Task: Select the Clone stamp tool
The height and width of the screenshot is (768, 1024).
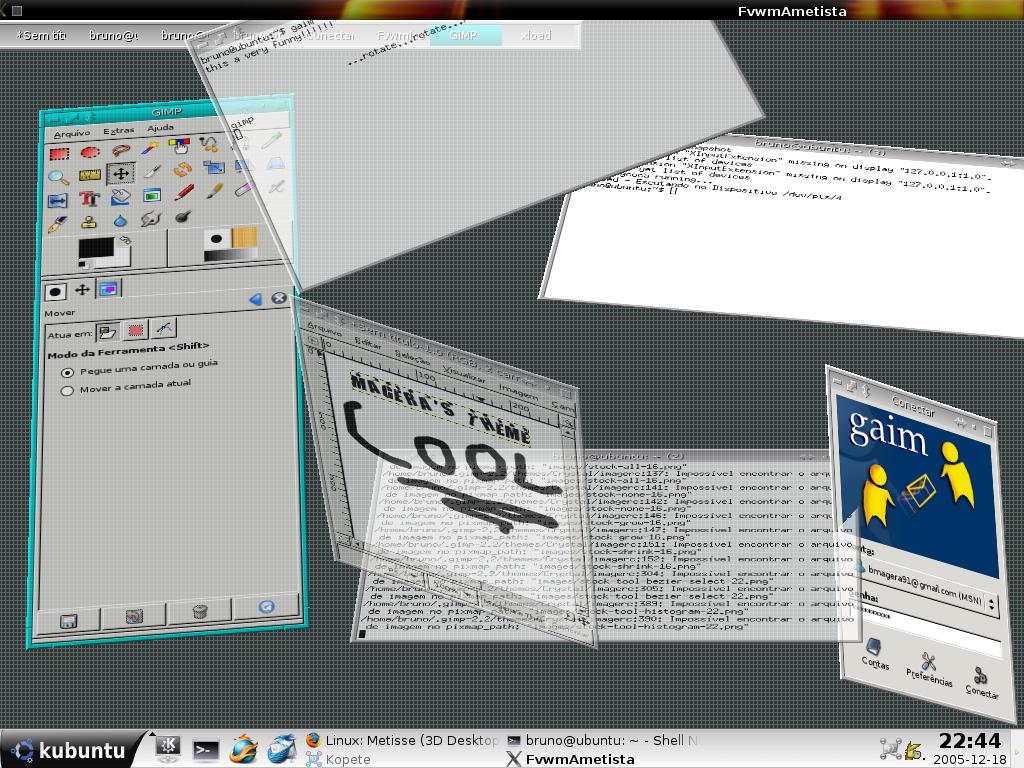Action: tap(89, 223)
